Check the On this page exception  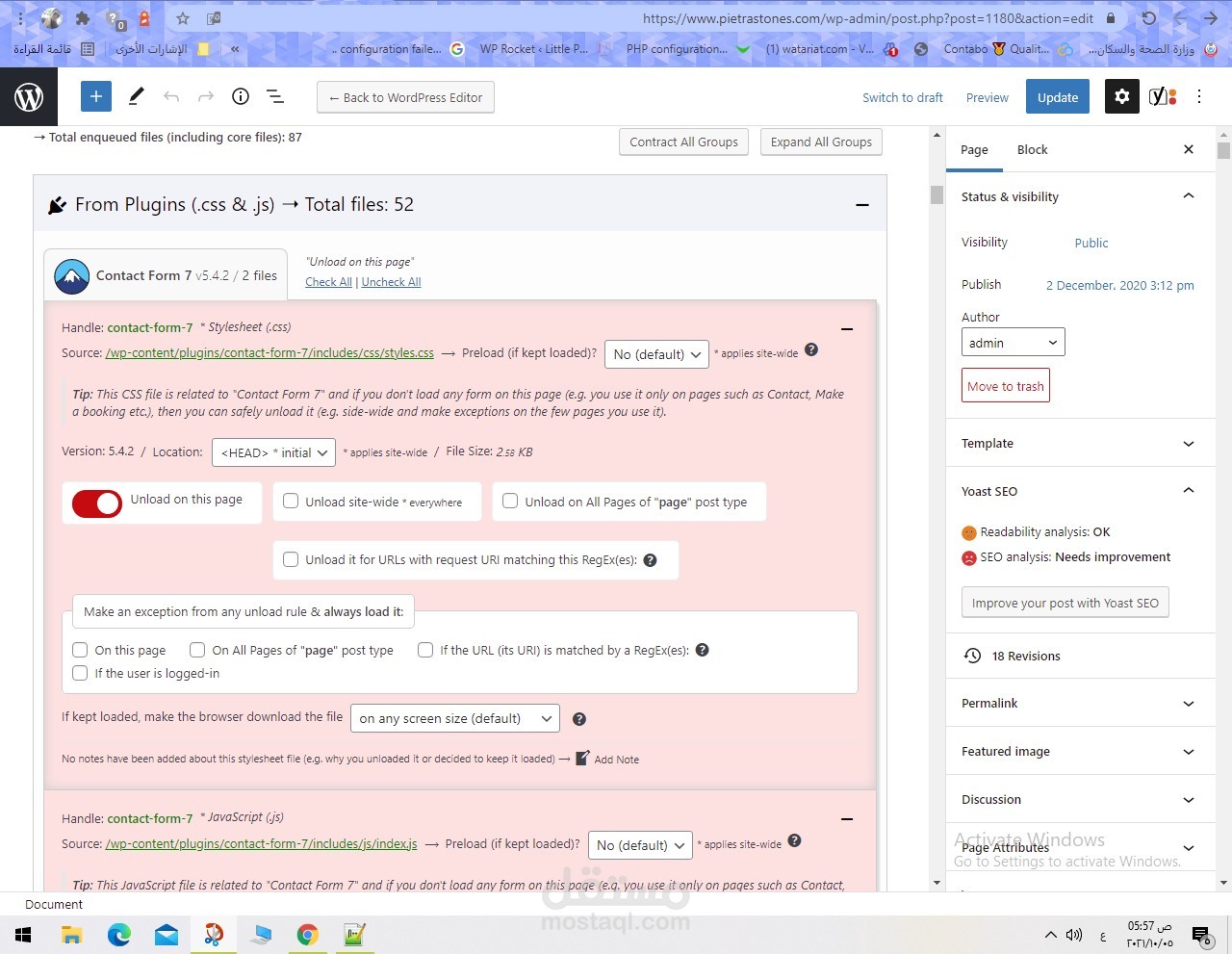[x=80, y=650]
